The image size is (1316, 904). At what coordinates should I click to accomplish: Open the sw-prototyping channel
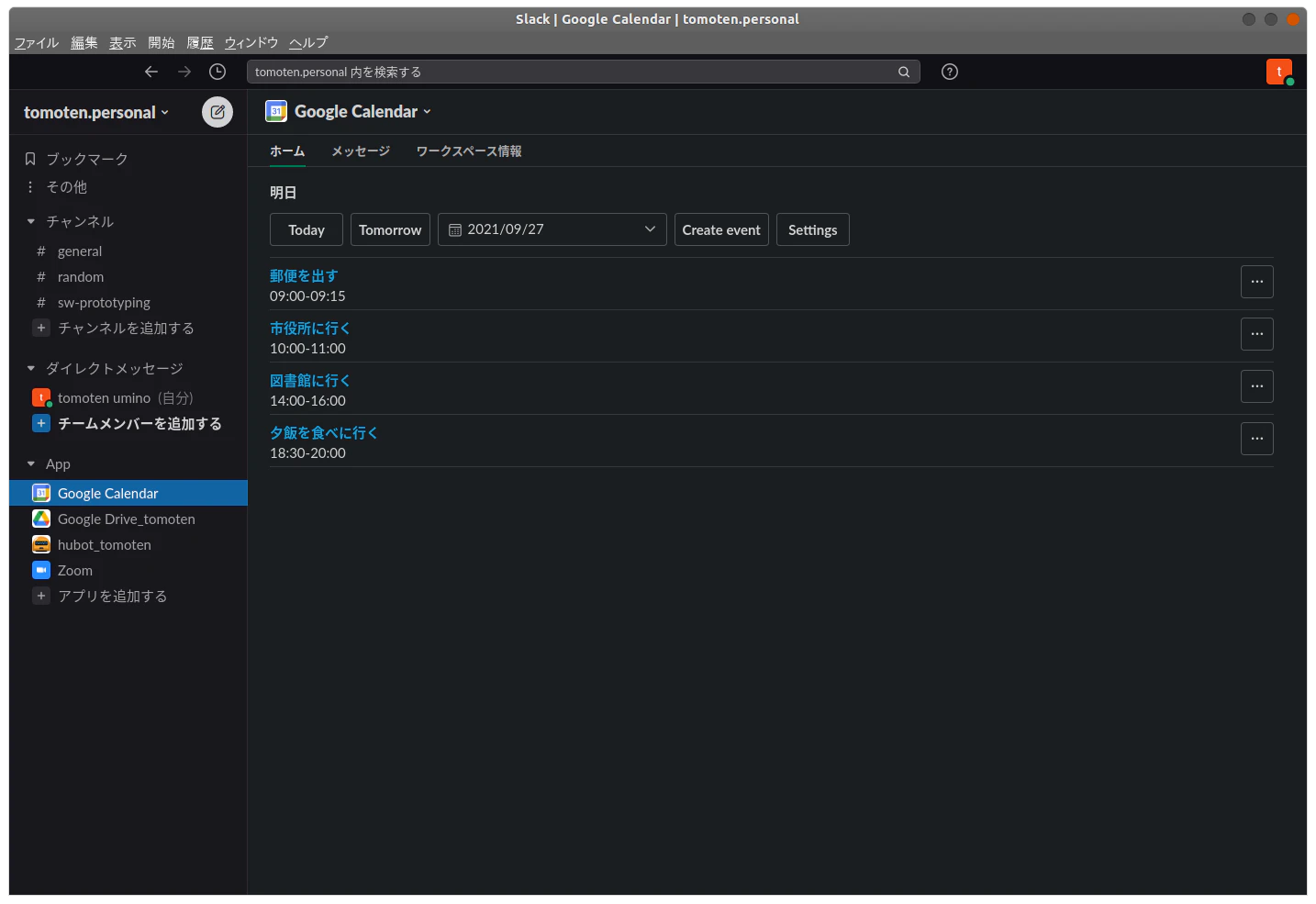point(104,302)
